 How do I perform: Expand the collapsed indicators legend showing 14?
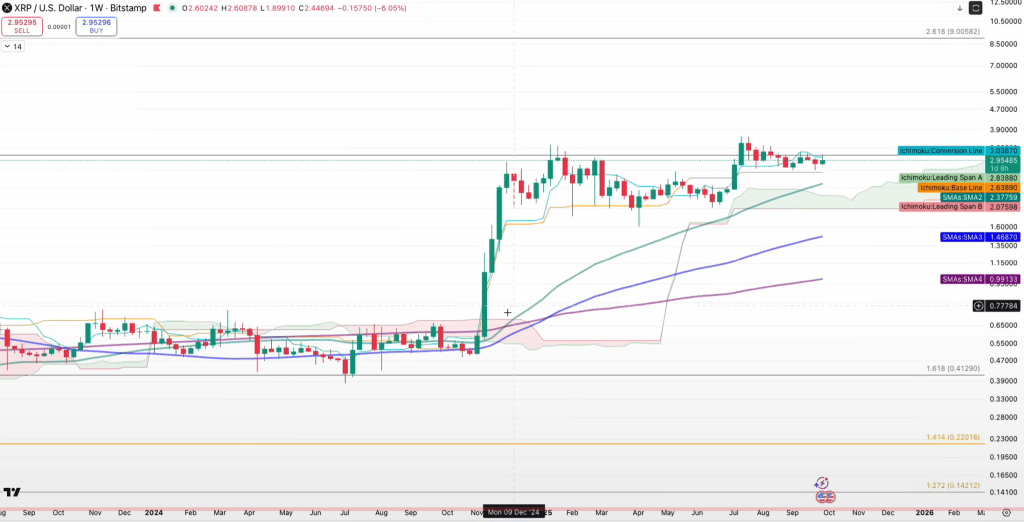click(x=13, y=47)
